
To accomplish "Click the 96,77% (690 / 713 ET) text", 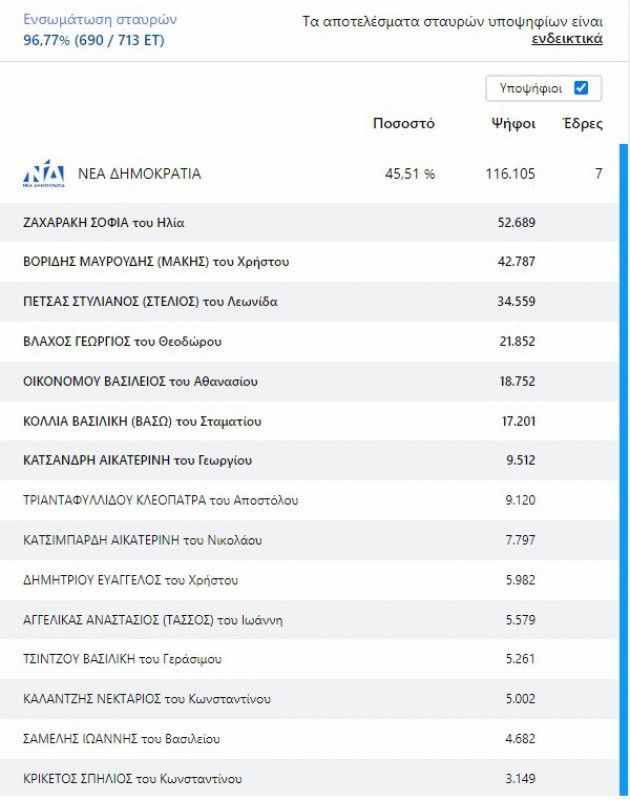I will pyautogui.click(x=94, y=40).
